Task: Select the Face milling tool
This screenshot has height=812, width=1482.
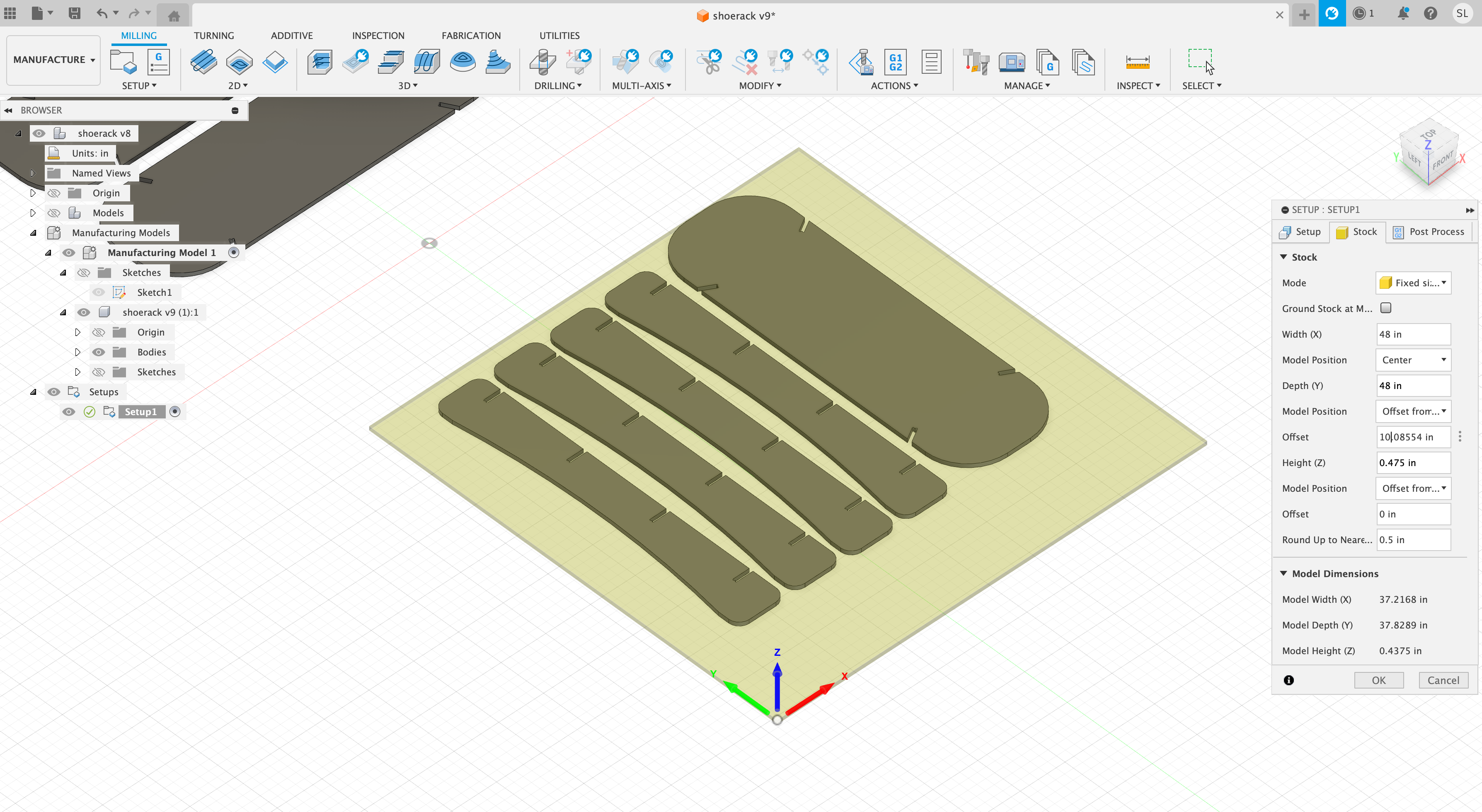Action: pos(275,62)
